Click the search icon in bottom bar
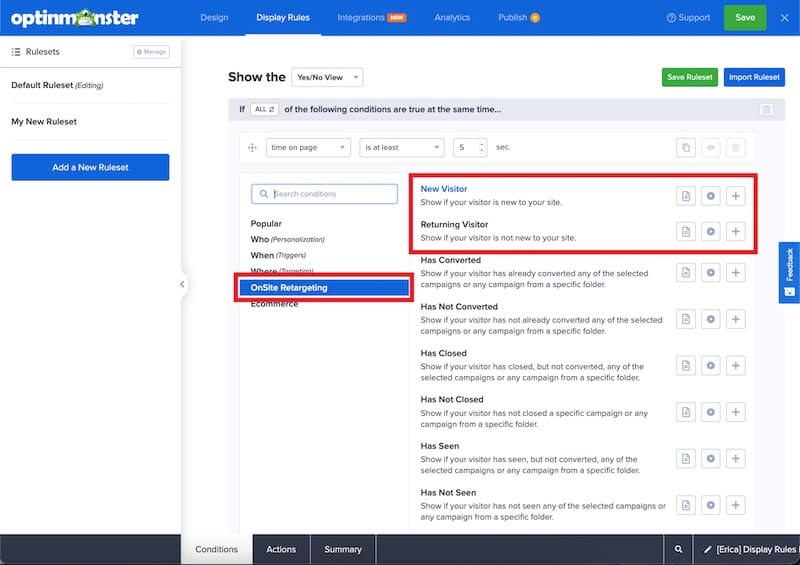This screenshot has height=565, width=800. 678,550
